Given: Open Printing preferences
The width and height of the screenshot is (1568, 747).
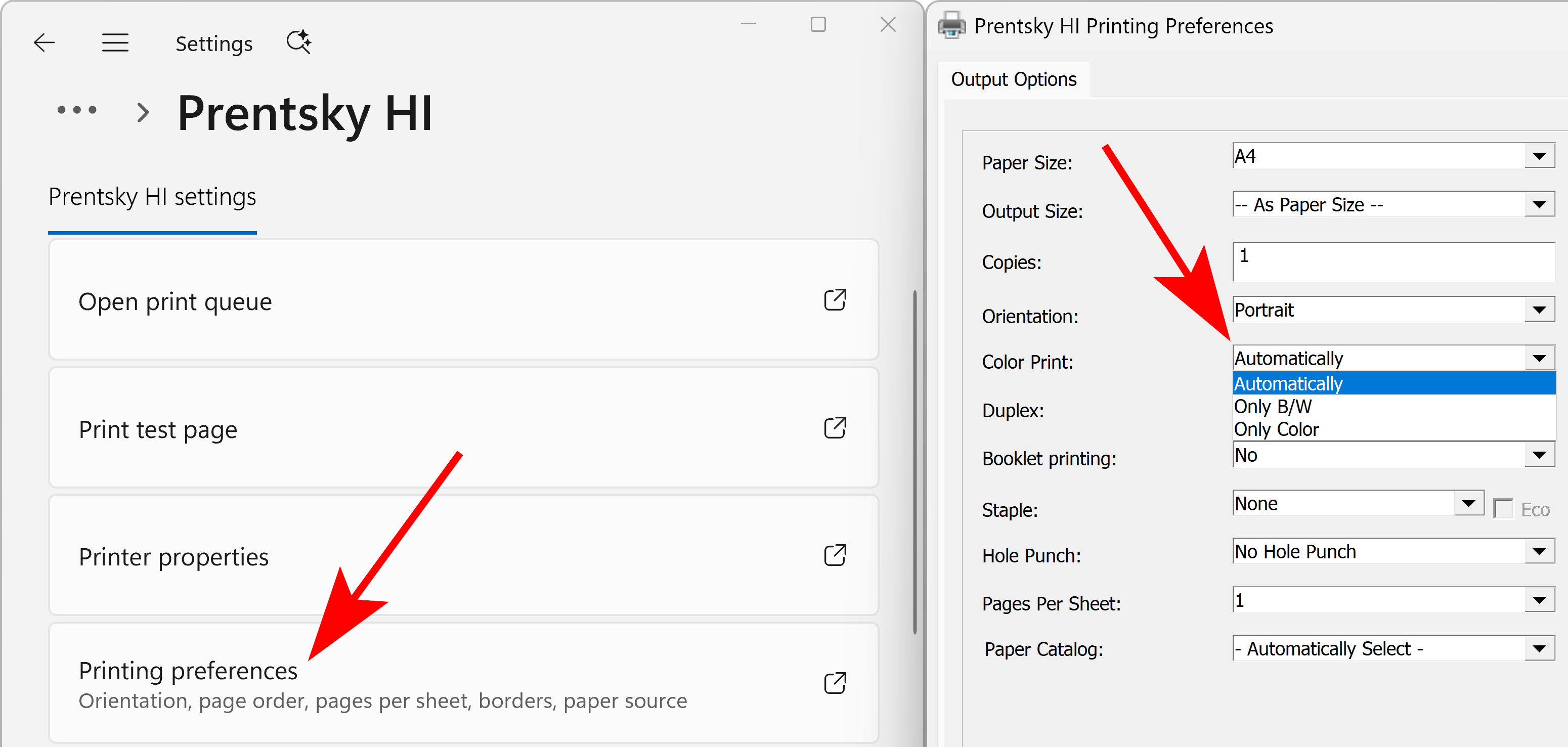Looking at the screenshot, I should point(463,682).
